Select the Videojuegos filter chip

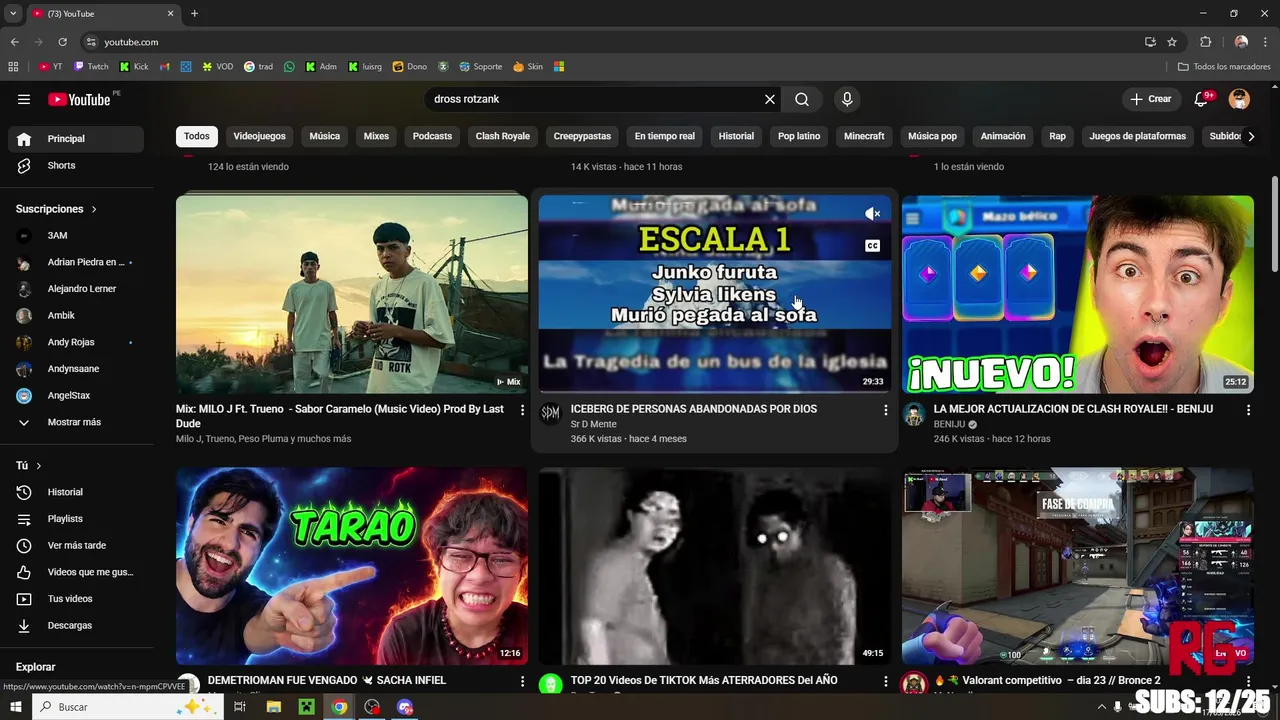click(x=259, y=136)
